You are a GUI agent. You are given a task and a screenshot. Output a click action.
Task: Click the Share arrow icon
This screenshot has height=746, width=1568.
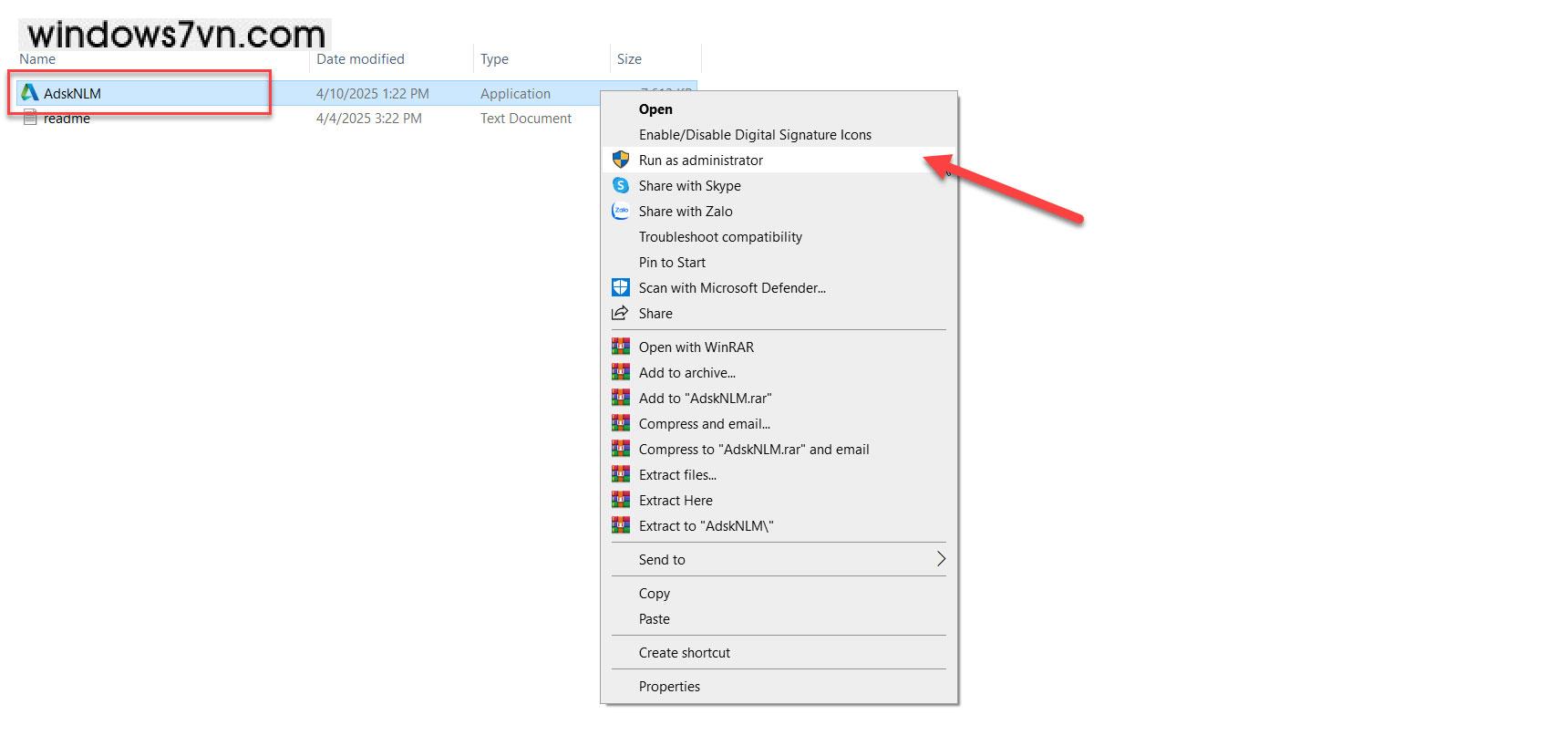pos(621,313)
